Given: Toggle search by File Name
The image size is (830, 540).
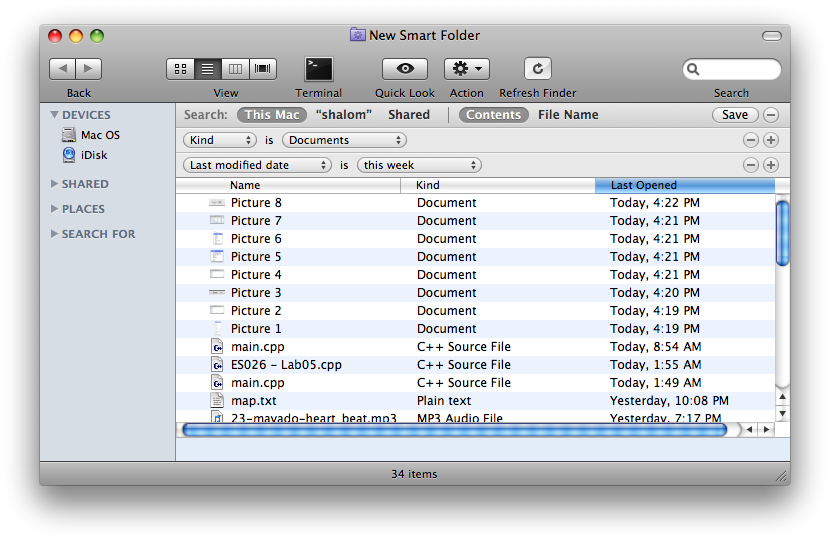Looking at the screenshot, I should (568, 115).
